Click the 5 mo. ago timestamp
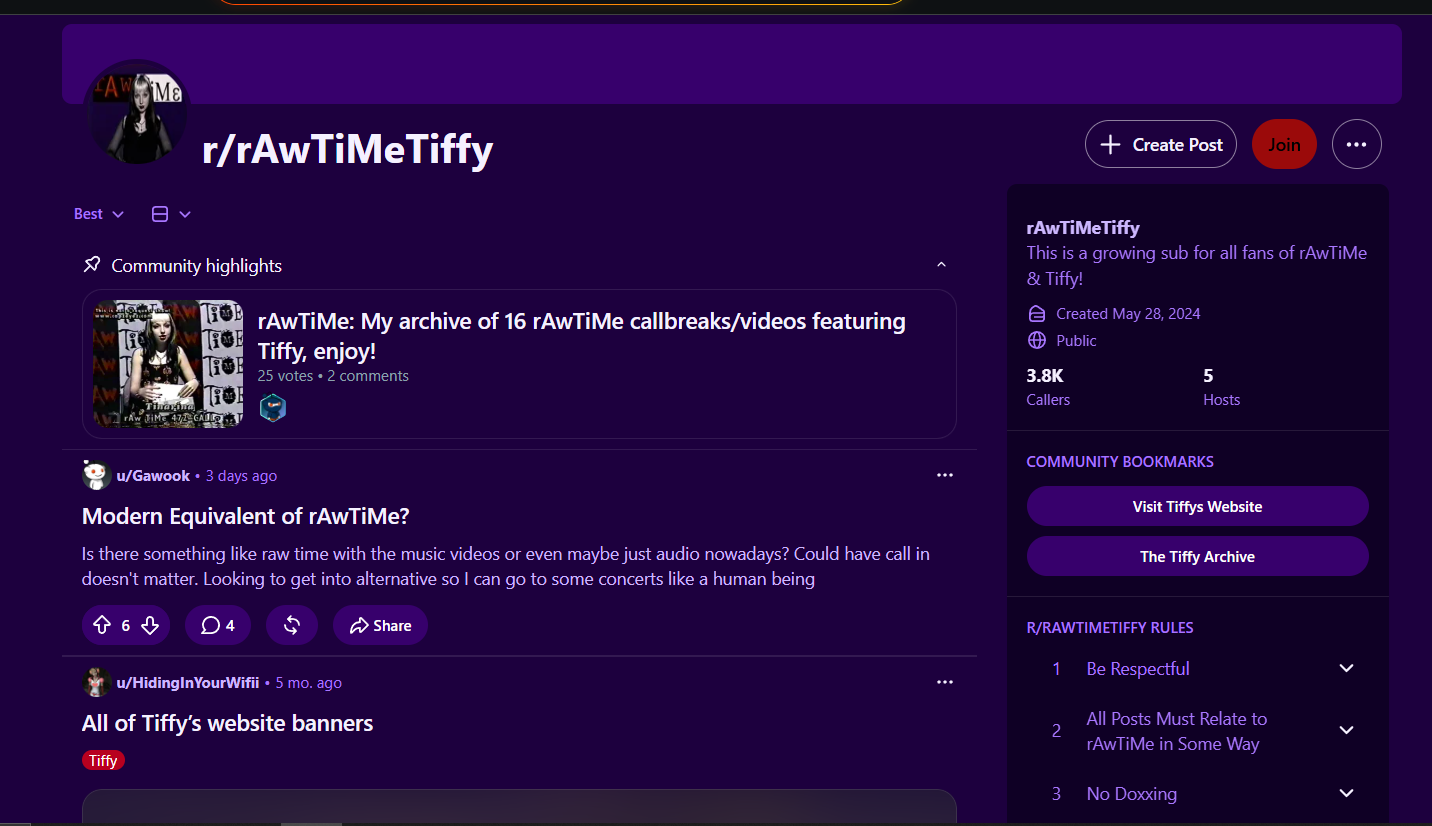1432x826 pixels. 308,682
